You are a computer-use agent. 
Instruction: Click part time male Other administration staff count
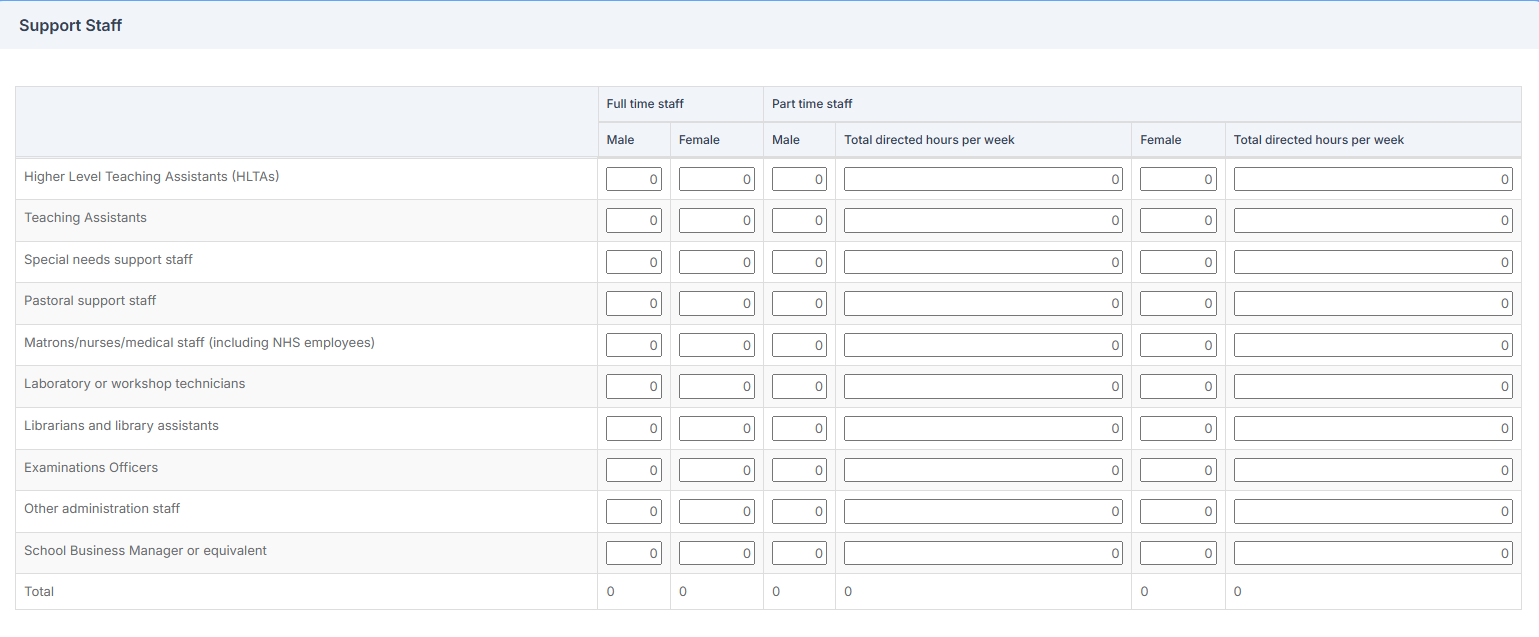click(x=799, y=511)
